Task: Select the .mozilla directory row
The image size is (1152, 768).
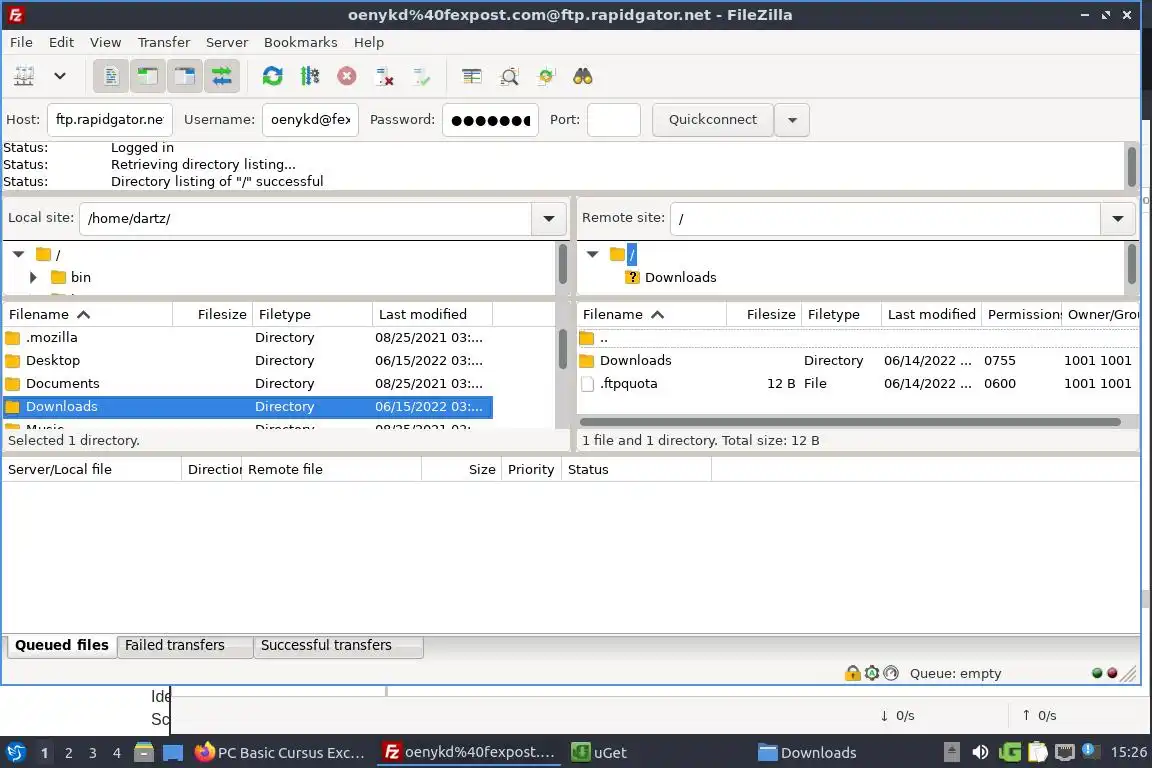Action: click(x=248, y=337)
